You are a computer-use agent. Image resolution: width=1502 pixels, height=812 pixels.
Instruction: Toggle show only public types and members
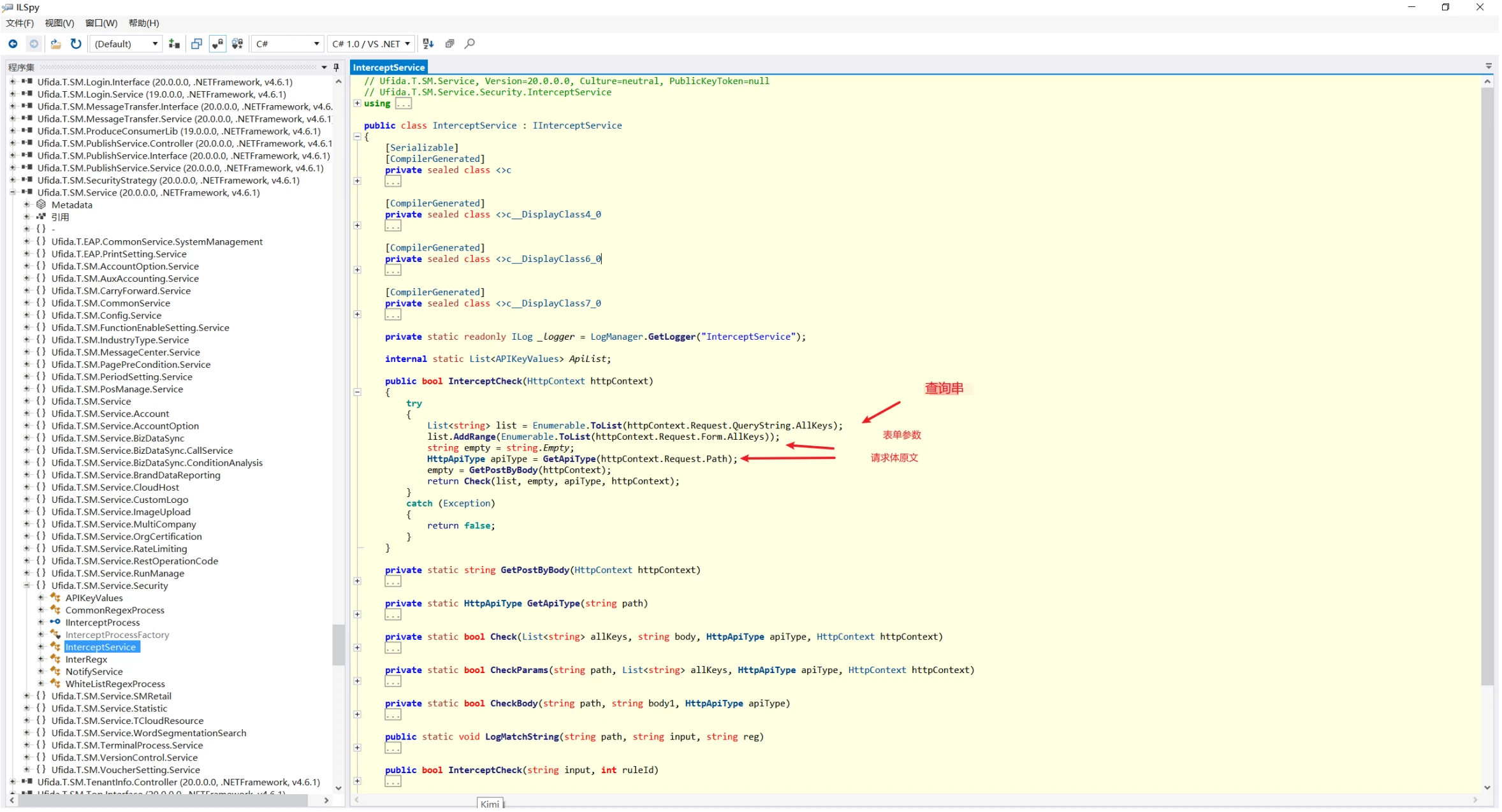[x=217, y=44]
